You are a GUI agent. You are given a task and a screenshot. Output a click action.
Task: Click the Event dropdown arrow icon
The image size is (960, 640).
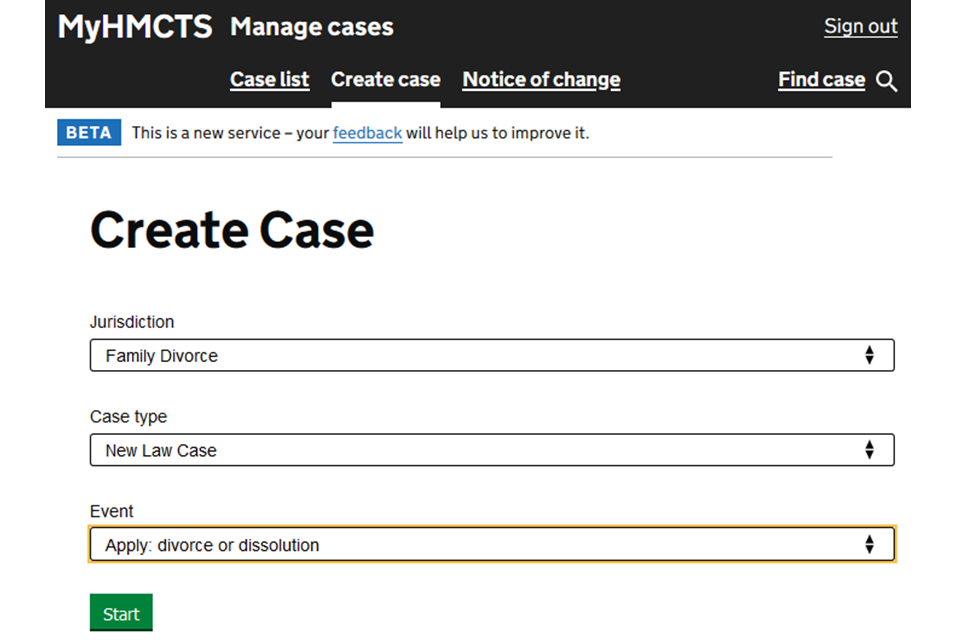[869, 545]
